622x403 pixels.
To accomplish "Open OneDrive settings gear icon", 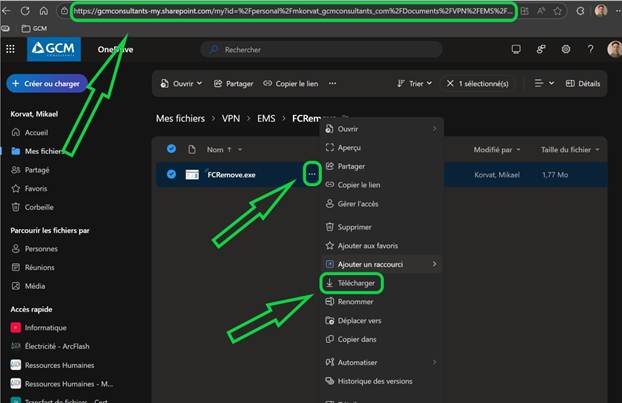I will pos(566,49).
